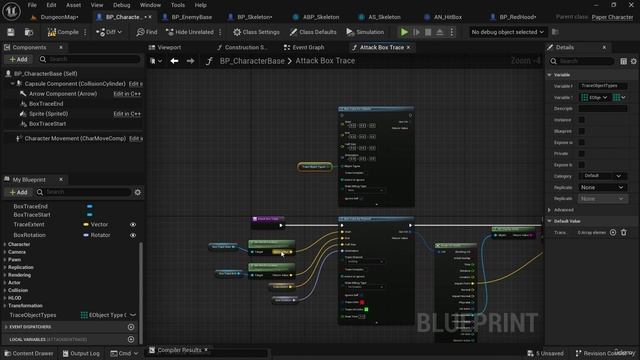Navigate forward in graph history

click(190, 61)
